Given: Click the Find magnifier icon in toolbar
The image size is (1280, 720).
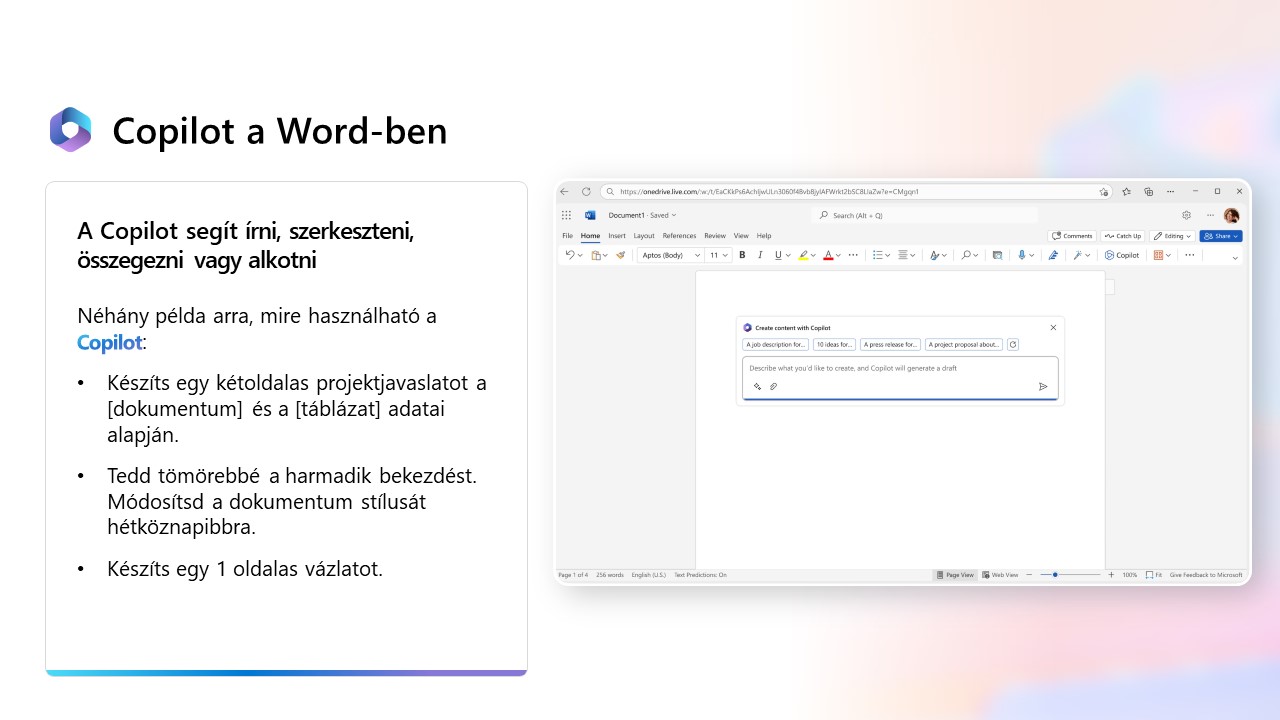Looking at the screenshot, I should pos(966,255).
